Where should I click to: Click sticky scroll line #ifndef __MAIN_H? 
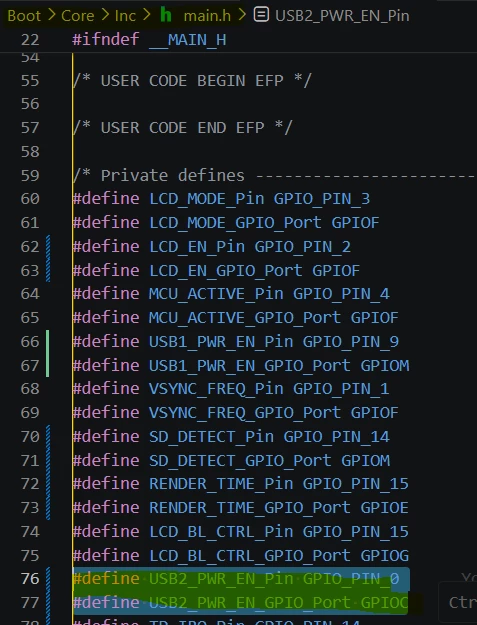[x=149, y=40]
